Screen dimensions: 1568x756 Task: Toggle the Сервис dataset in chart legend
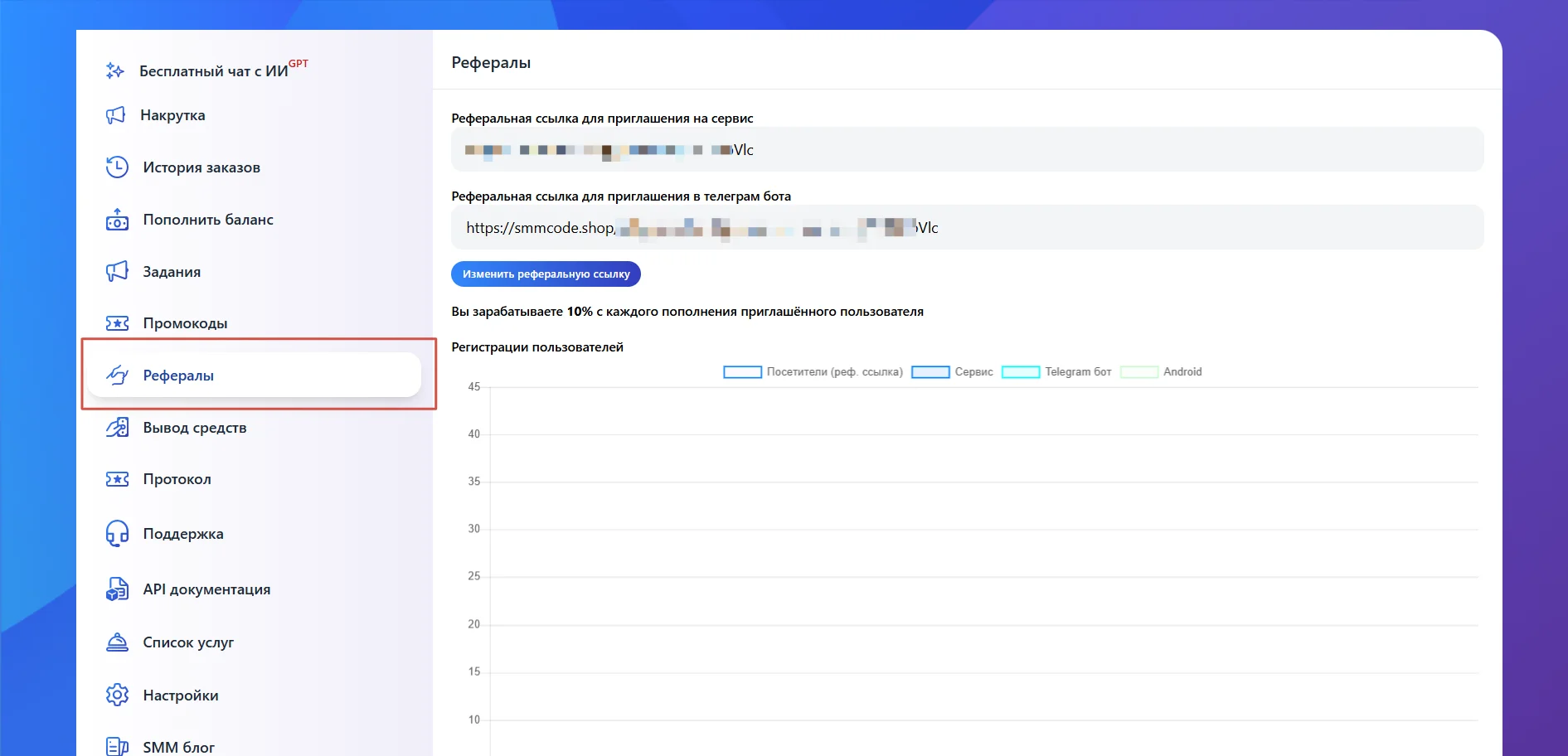[952, 372]
